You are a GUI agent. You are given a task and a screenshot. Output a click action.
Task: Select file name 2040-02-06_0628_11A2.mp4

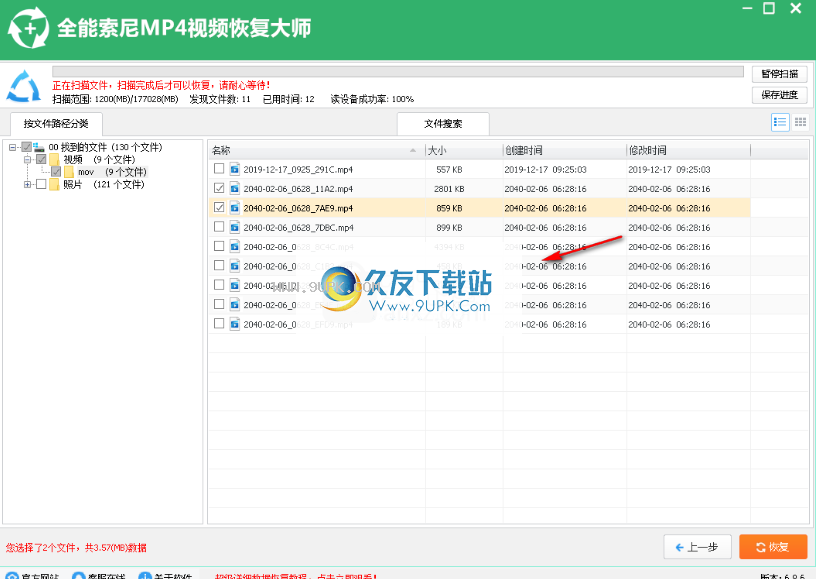298,188
